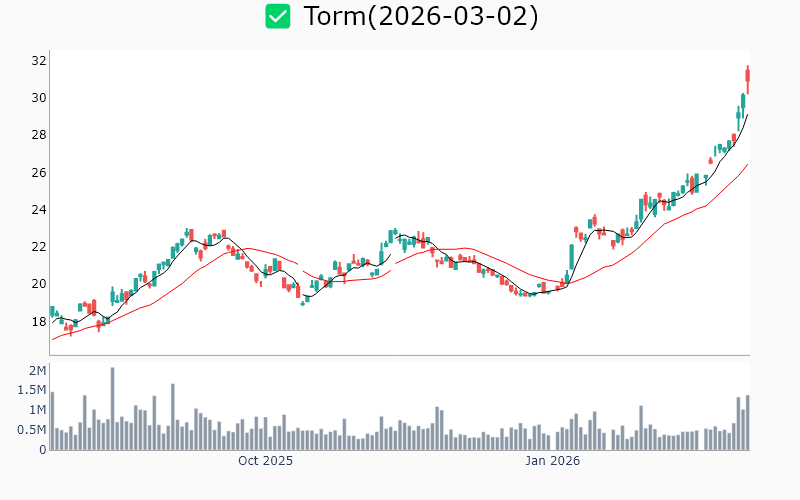Click the 2M volume axis label
This screenshot has width=800, height=500.
point(37,371)
